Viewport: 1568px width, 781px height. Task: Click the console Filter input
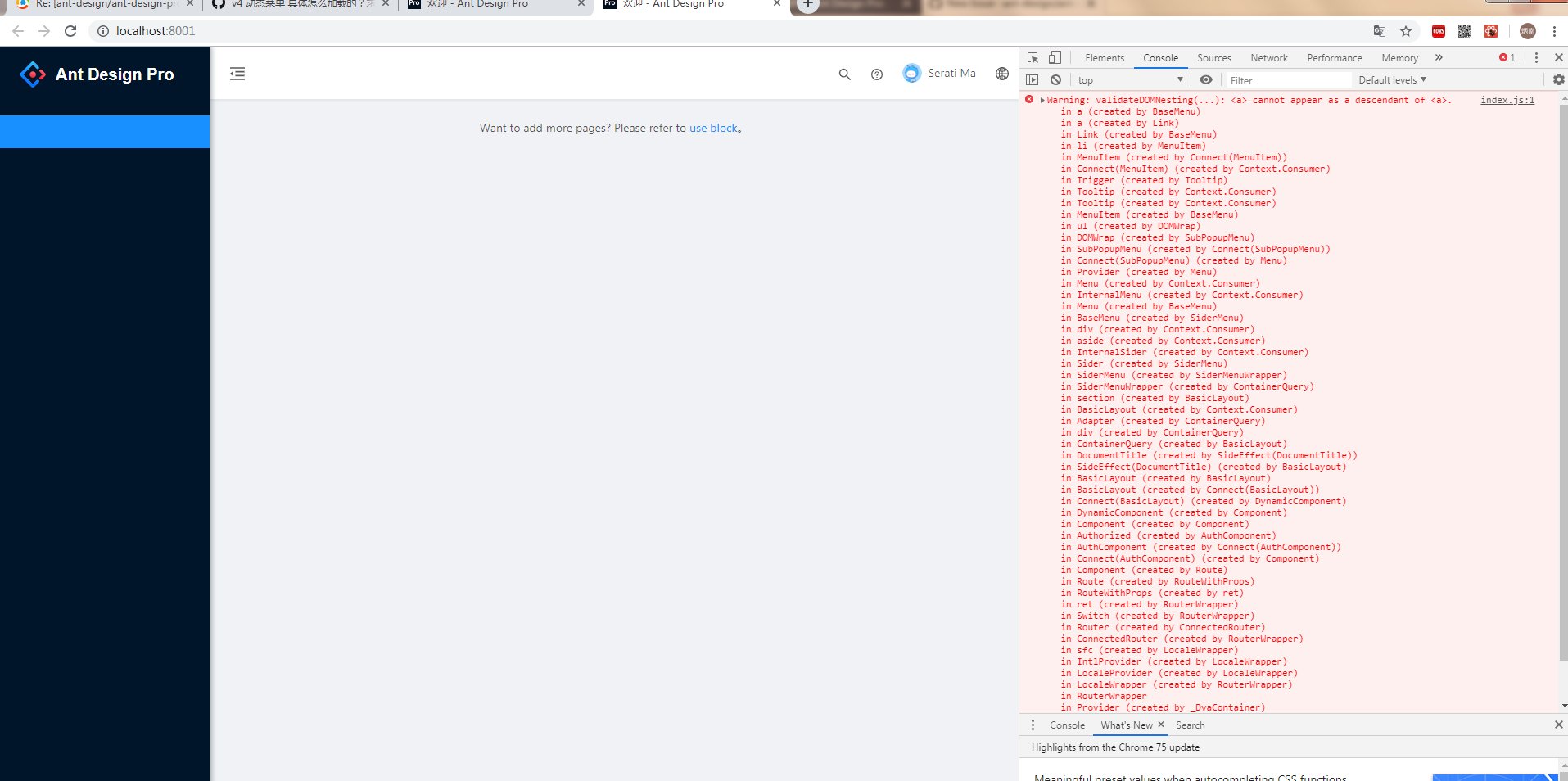(1287, 80)
